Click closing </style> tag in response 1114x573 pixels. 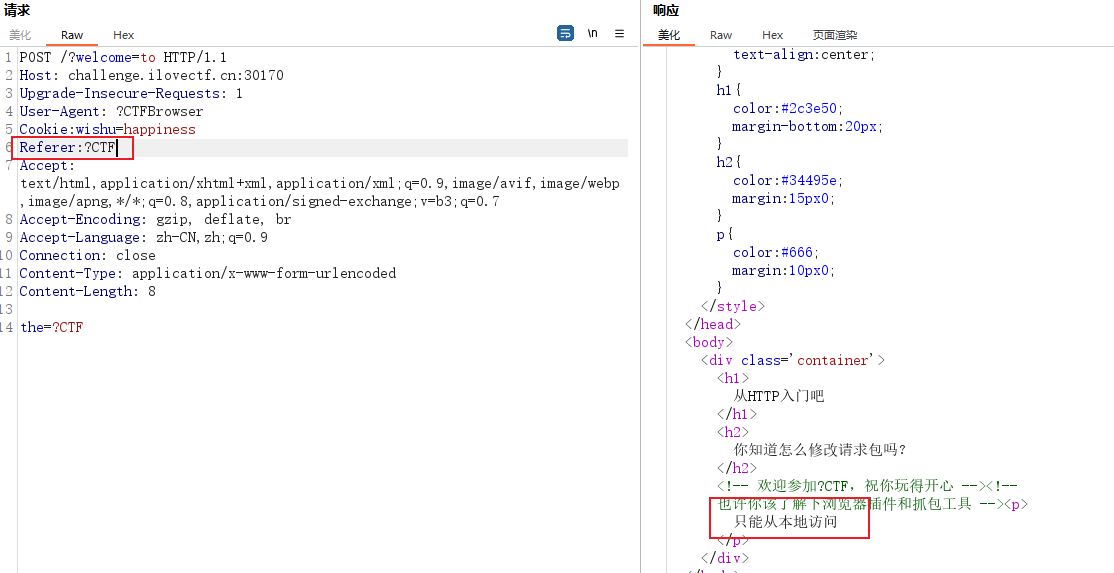click(x=732, y=306)
